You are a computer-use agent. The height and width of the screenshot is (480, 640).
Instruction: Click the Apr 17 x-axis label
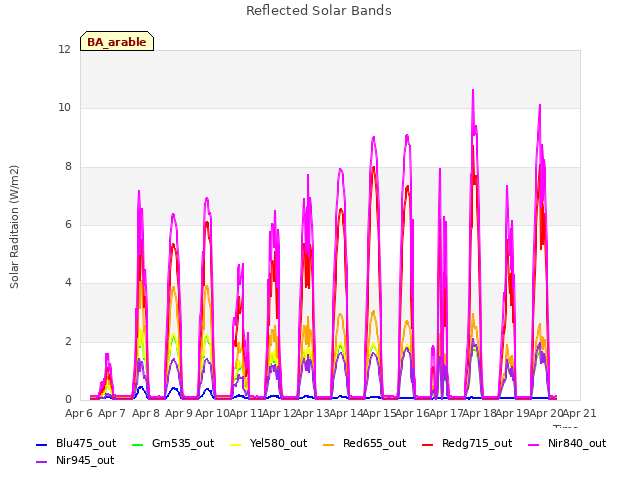[446, 413]
